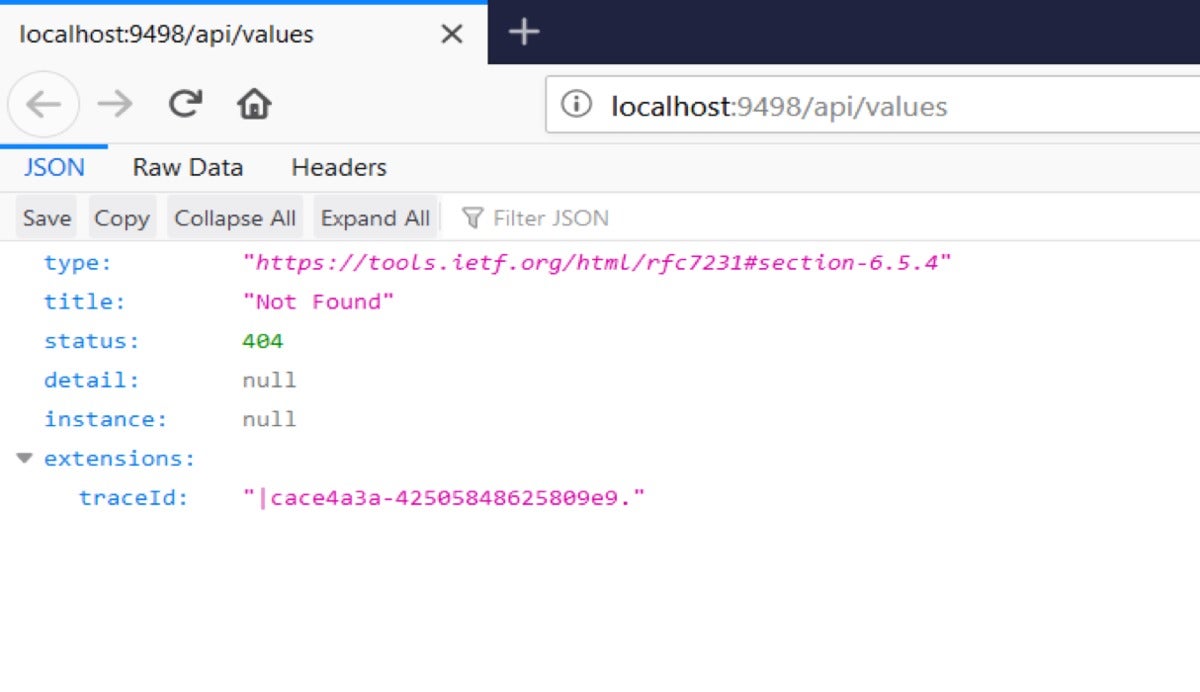Viewport: 1200px width, 692px height.
Task: Switch to the Raw Data tab
Action: pyautogui.click(x=188, y=167)
